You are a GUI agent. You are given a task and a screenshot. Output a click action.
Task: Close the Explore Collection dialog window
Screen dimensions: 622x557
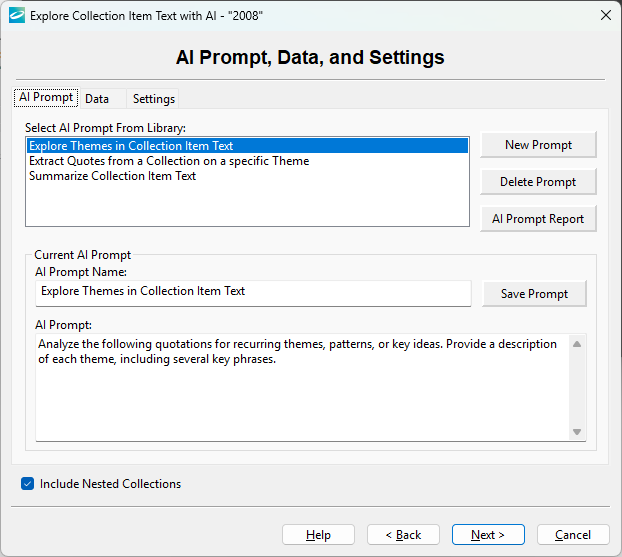pyautogui.click(x=605, y=15)
